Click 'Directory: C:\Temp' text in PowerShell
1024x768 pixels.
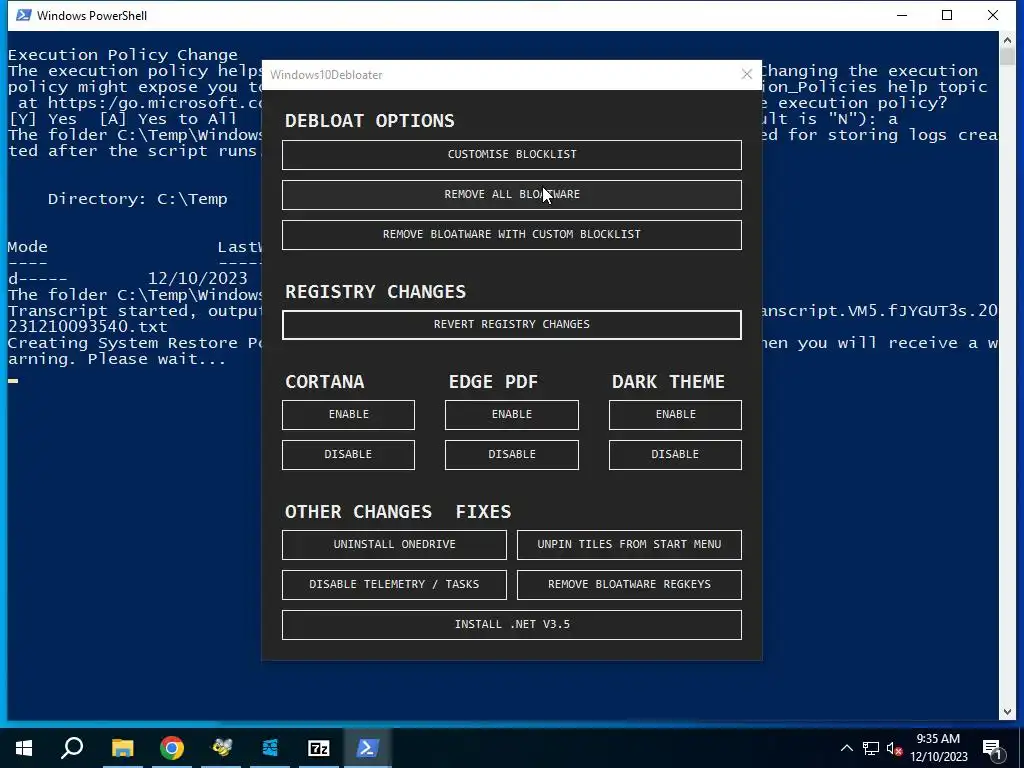(x=137, y=199)
